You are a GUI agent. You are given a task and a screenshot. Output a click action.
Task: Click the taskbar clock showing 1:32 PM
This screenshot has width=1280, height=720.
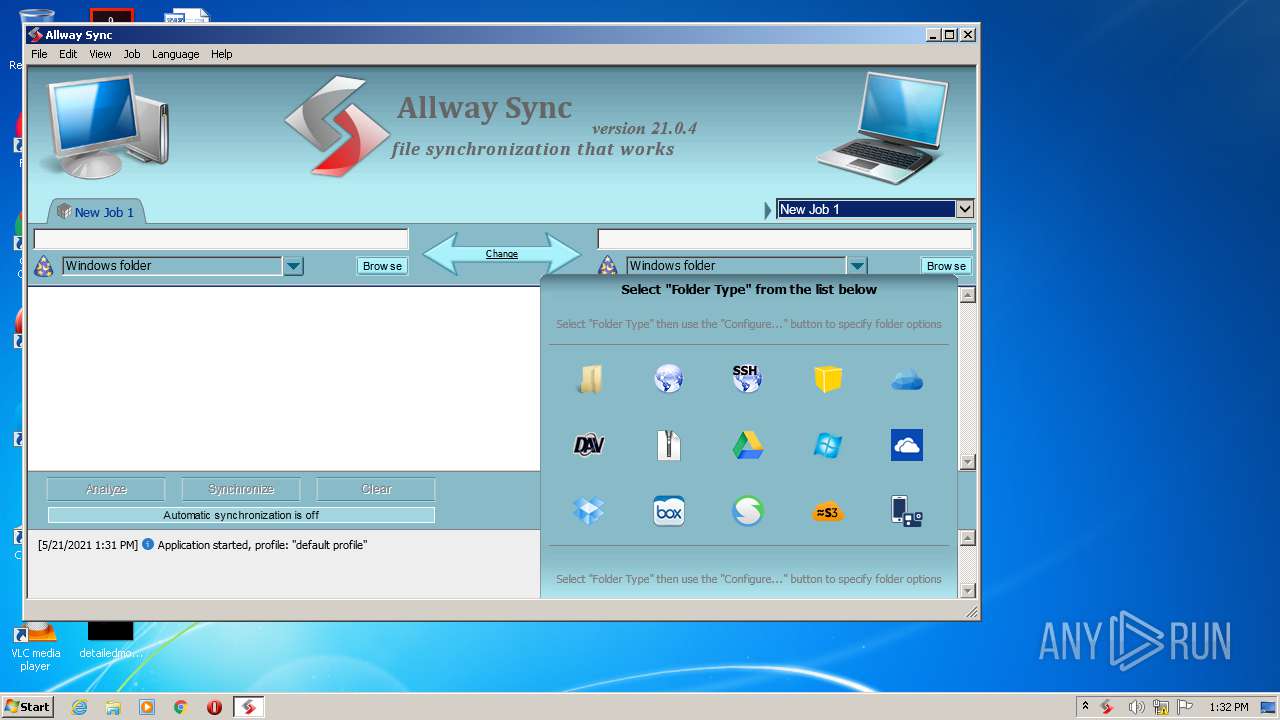tap(1228, 707)
